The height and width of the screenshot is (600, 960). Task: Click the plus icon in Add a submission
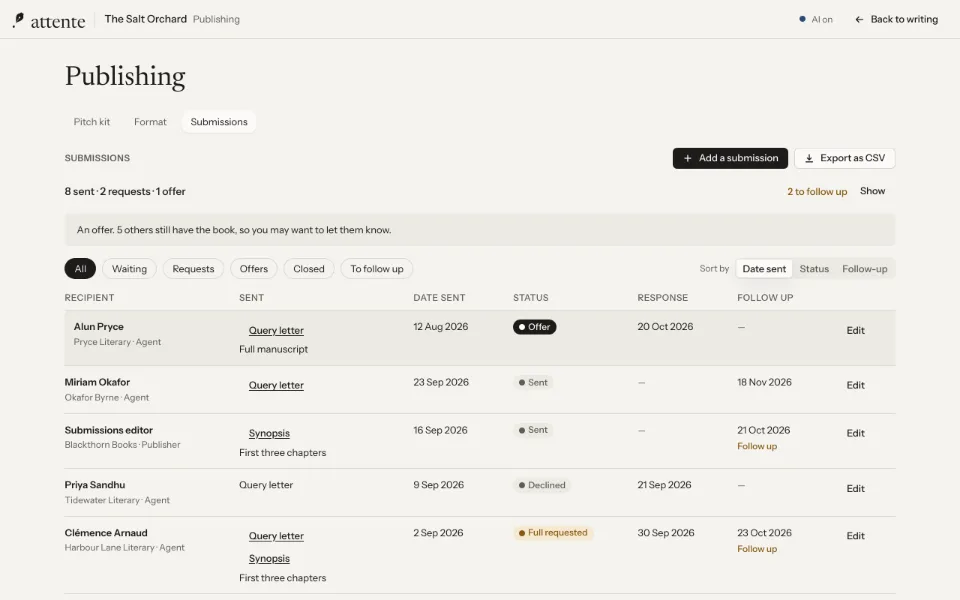pos(688,158)
